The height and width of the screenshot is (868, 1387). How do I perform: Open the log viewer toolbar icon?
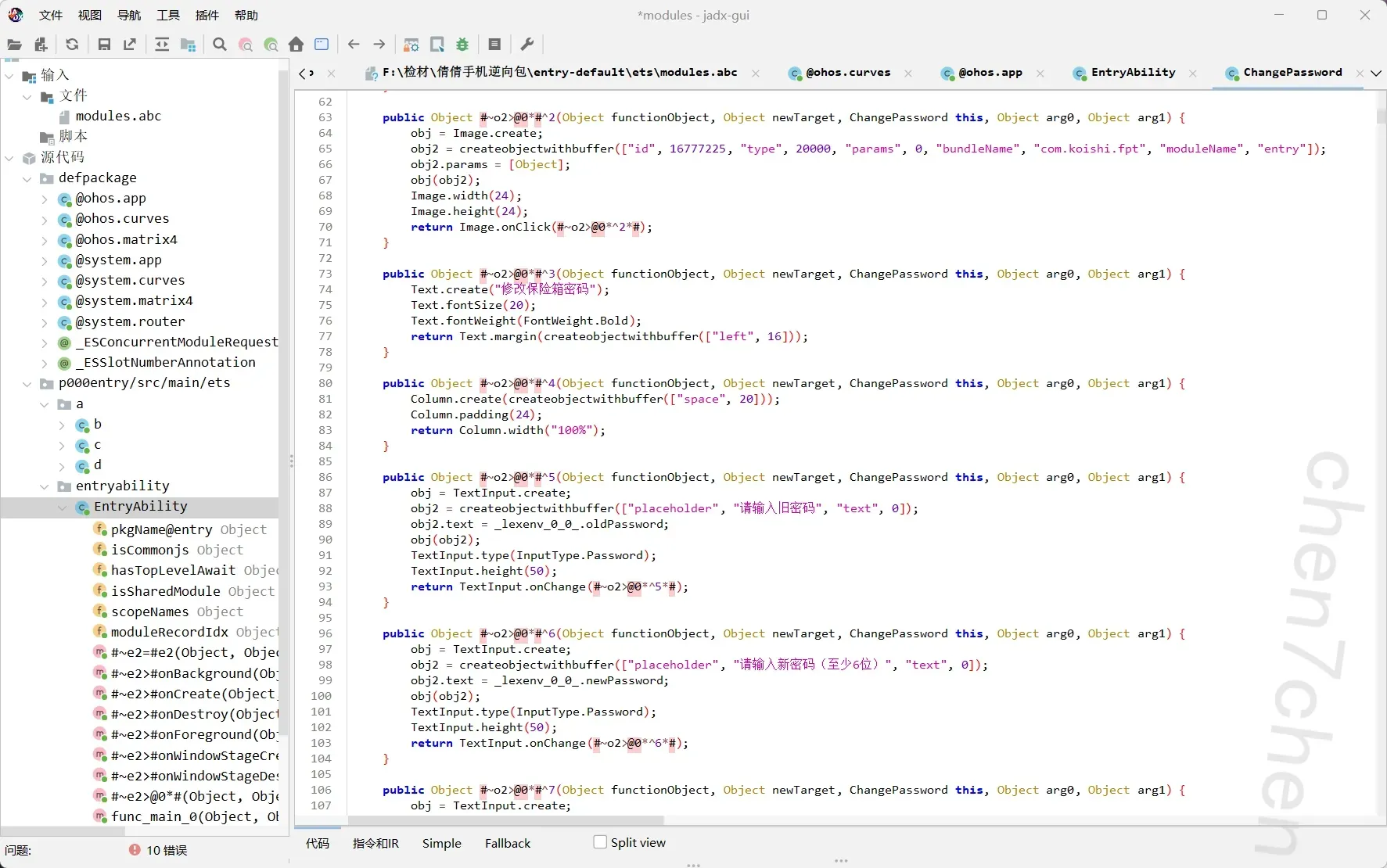(x=494, y=45)
